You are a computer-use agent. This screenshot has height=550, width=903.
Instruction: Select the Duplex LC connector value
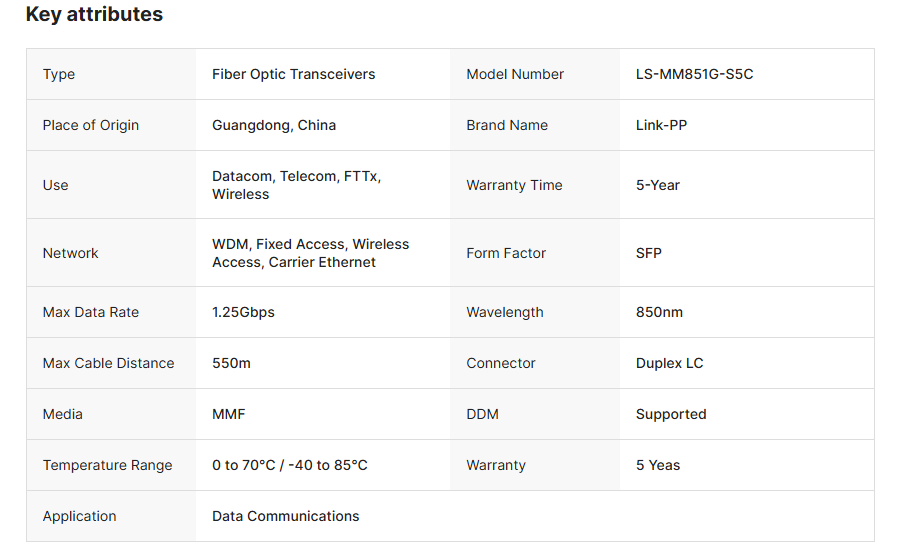[x=669, y=363]
